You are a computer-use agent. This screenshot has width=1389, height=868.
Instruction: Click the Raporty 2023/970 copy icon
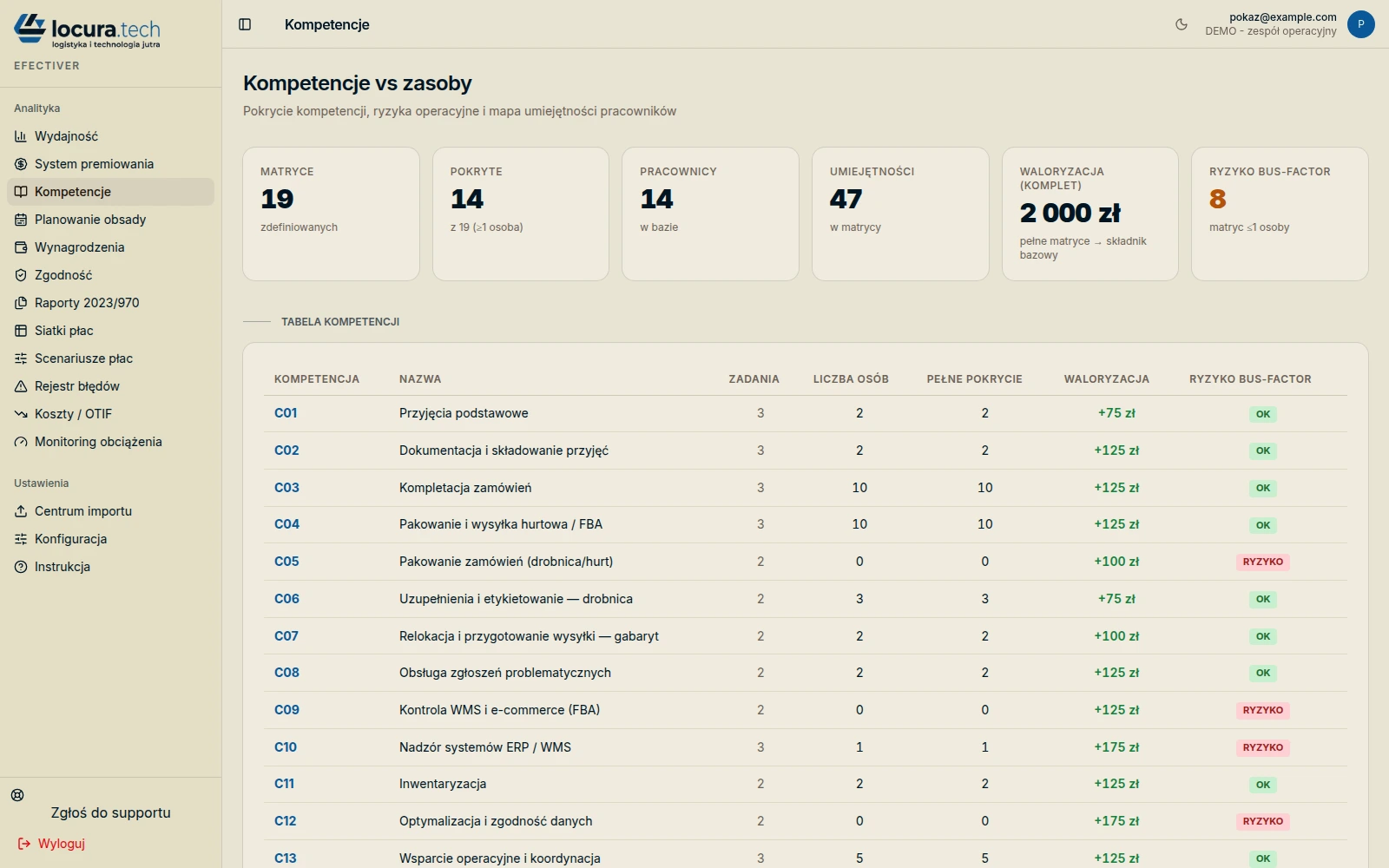21,303
